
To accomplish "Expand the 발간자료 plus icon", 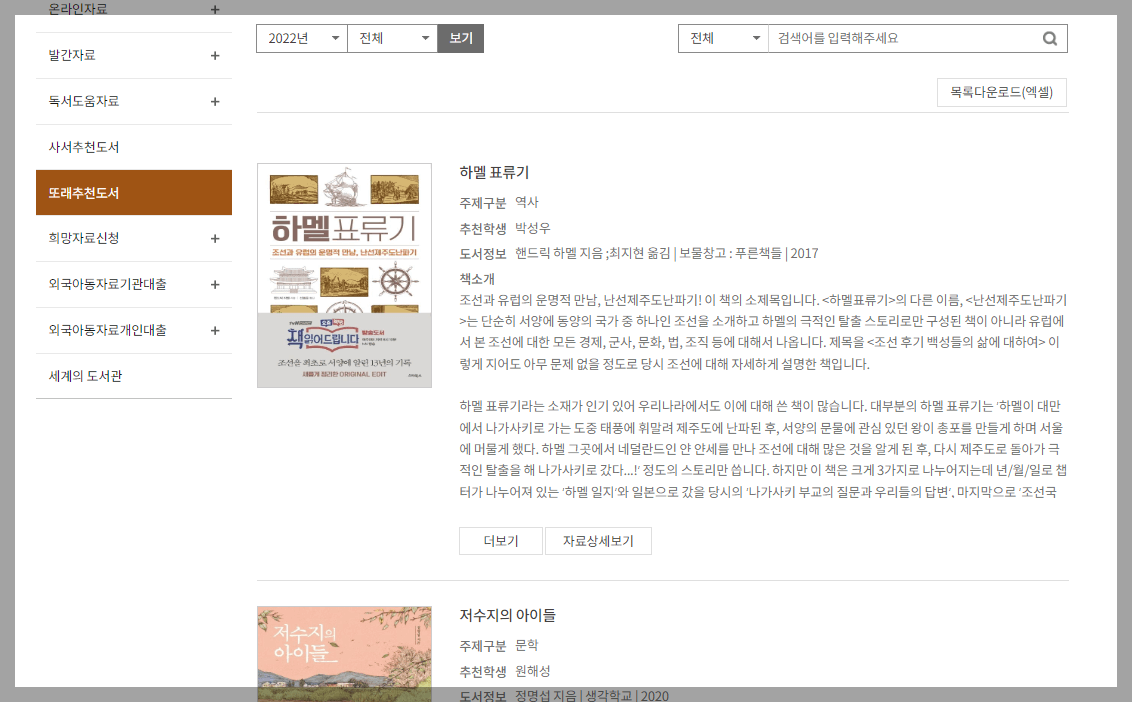I will (x=214, y=56).
